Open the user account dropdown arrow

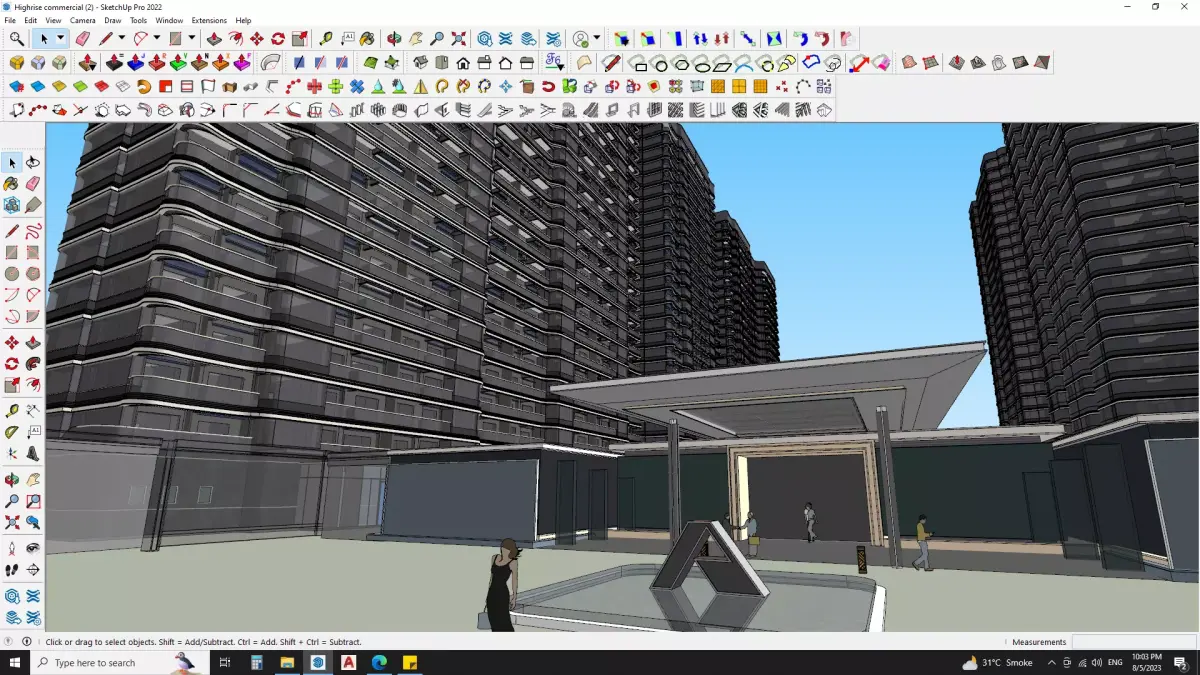click(597, 39)
